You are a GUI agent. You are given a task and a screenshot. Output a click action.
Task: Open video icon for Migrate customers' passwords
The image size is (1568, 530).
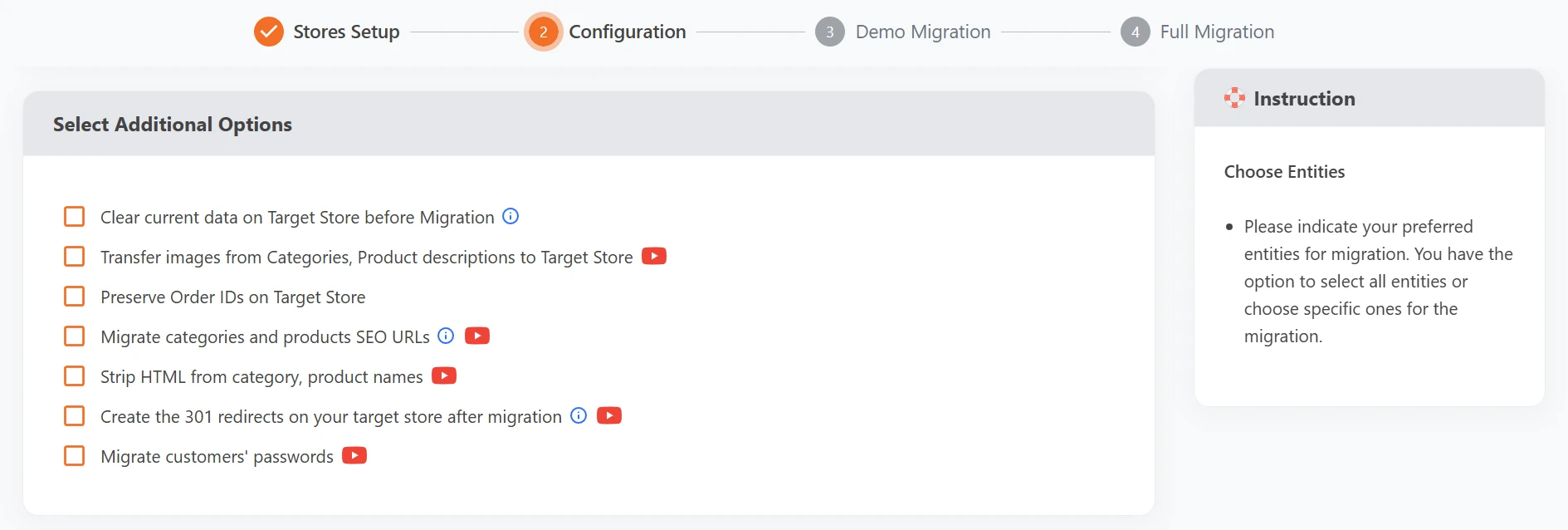click(x=354, y=455)
